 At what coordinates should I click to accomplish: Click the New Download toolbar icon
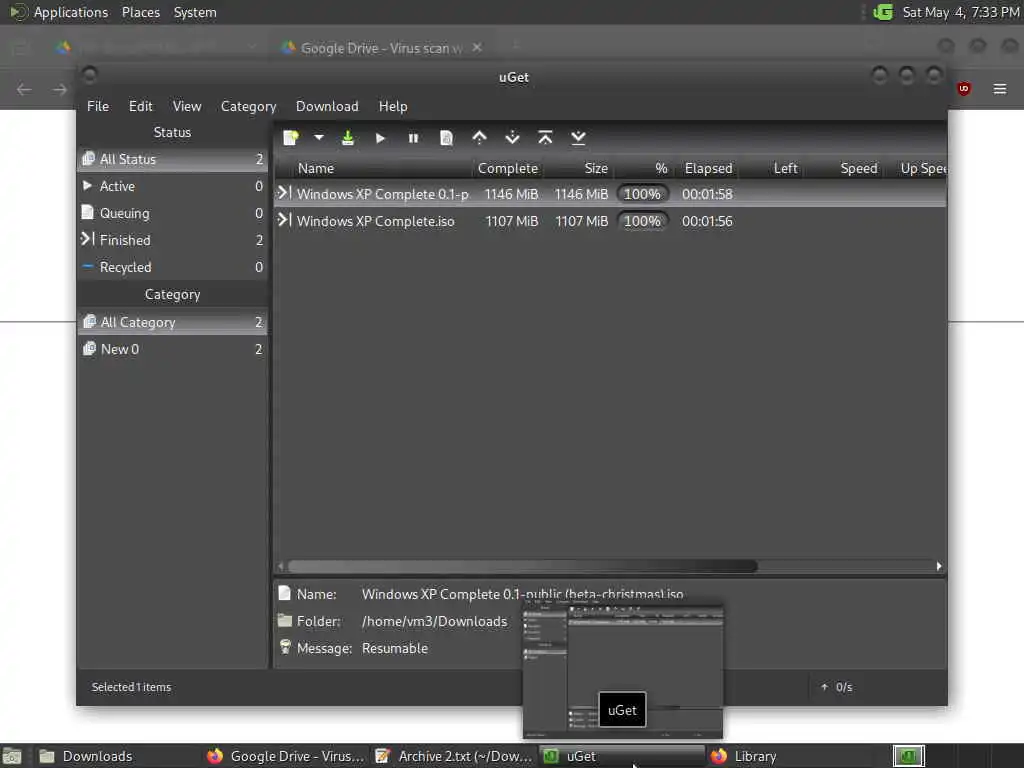[291, 138]
